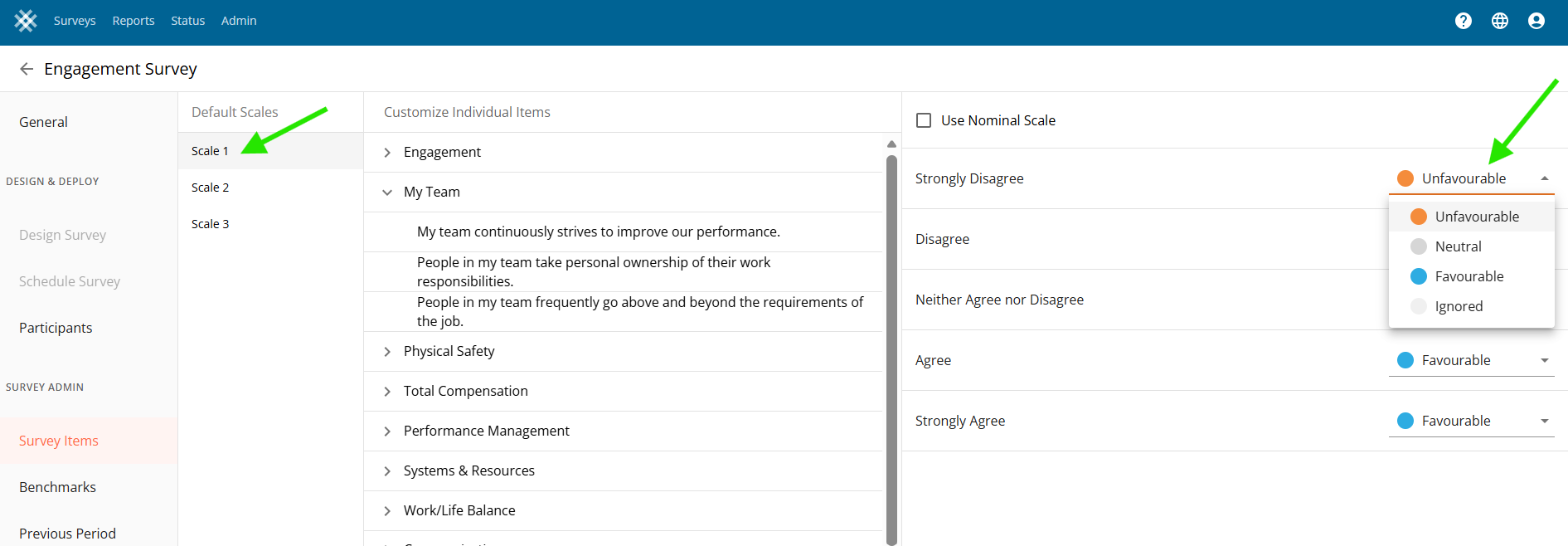1568x546 pixels.
Task: Click the globe language icon
Action: coord(1500,21)
